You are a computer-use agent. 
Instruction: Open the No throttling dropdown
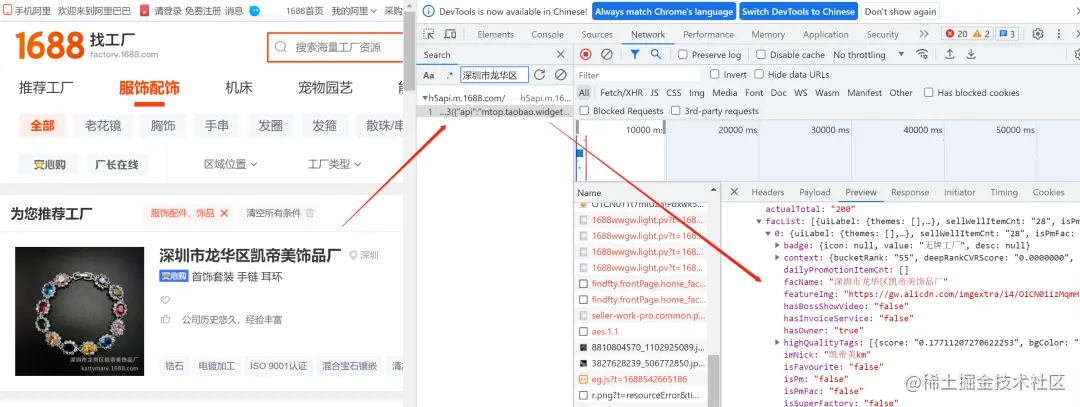(869, 54)
